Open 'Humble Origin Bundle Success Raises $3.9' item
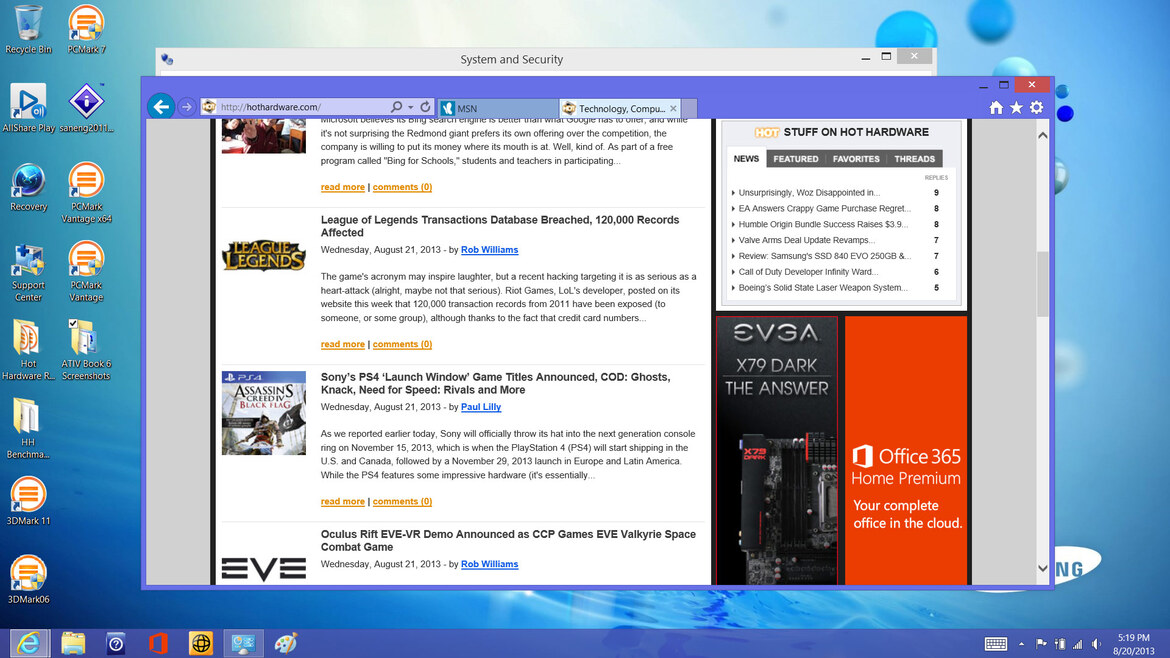Viewport: 1170px width, 658px height. pos(823,224)
